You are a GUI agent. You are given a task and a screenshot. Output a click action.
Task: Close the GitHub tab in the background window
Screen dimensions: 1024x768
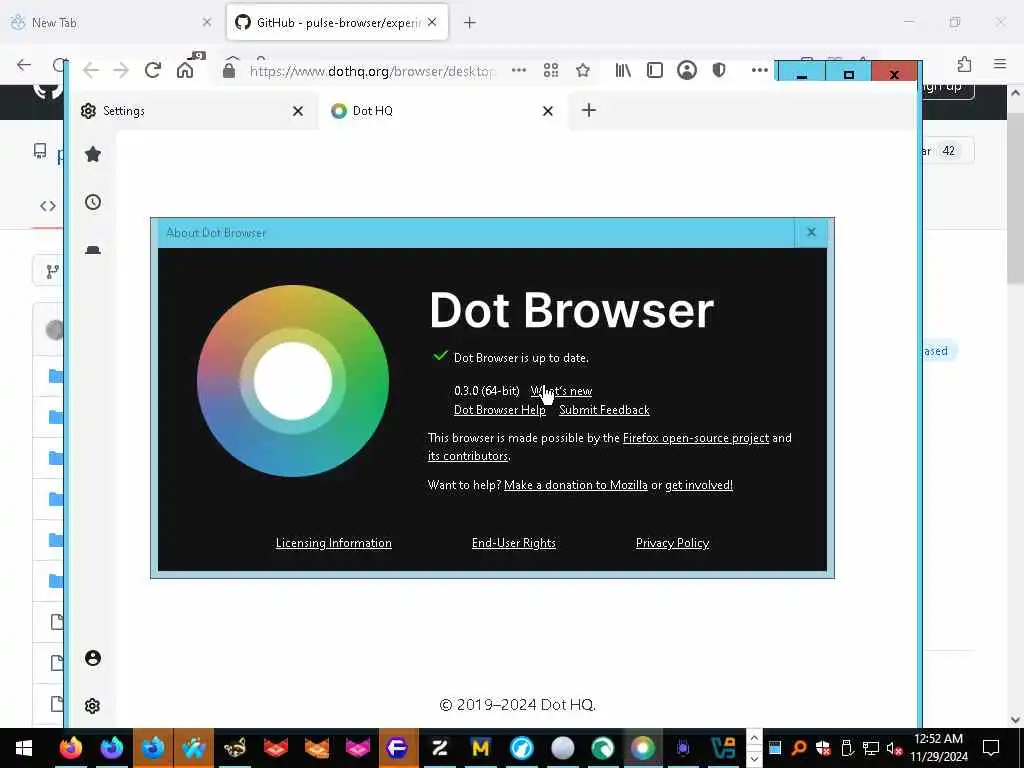pos(432,22)
